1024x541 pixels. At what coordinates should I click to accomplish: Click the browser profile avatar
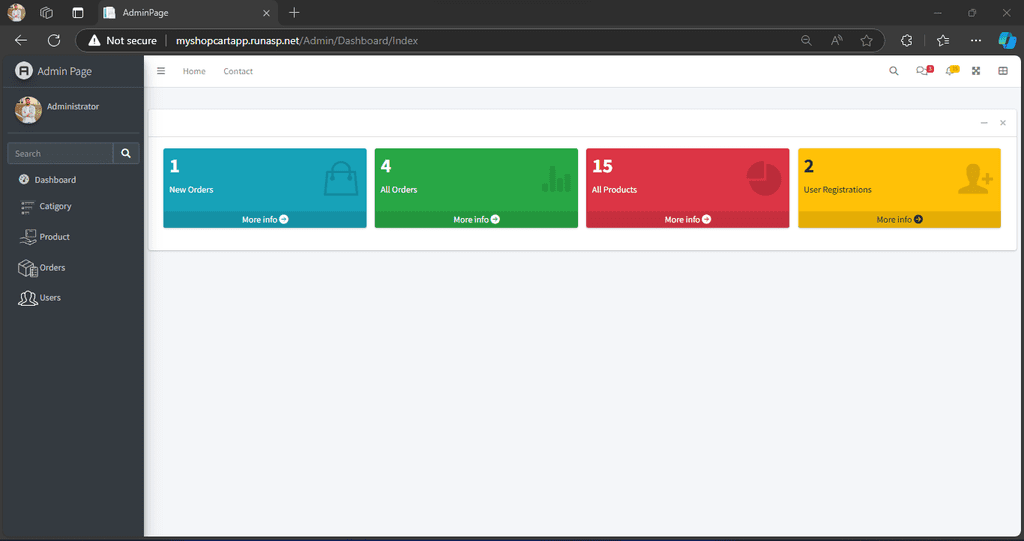point(16,12)
